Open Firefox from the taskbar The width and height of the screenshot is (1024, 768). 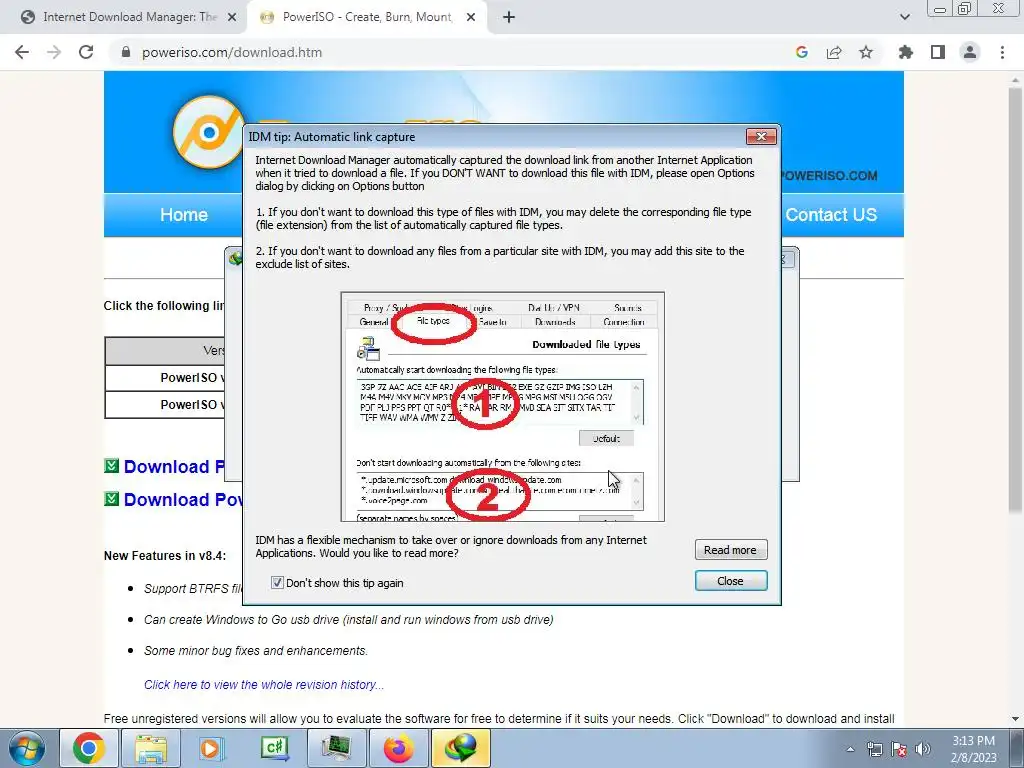click(398, 748)
